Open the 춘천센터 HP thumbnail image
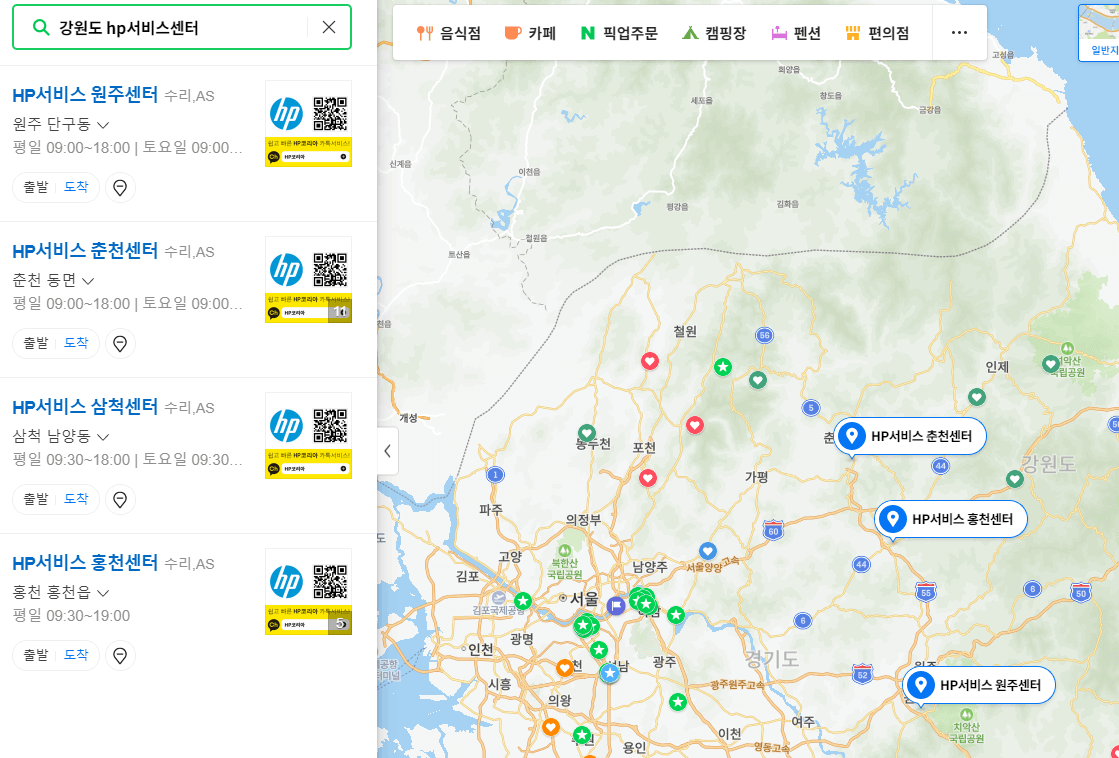The height and width of the screenshot is (758, 1119). tap(308, 280)
